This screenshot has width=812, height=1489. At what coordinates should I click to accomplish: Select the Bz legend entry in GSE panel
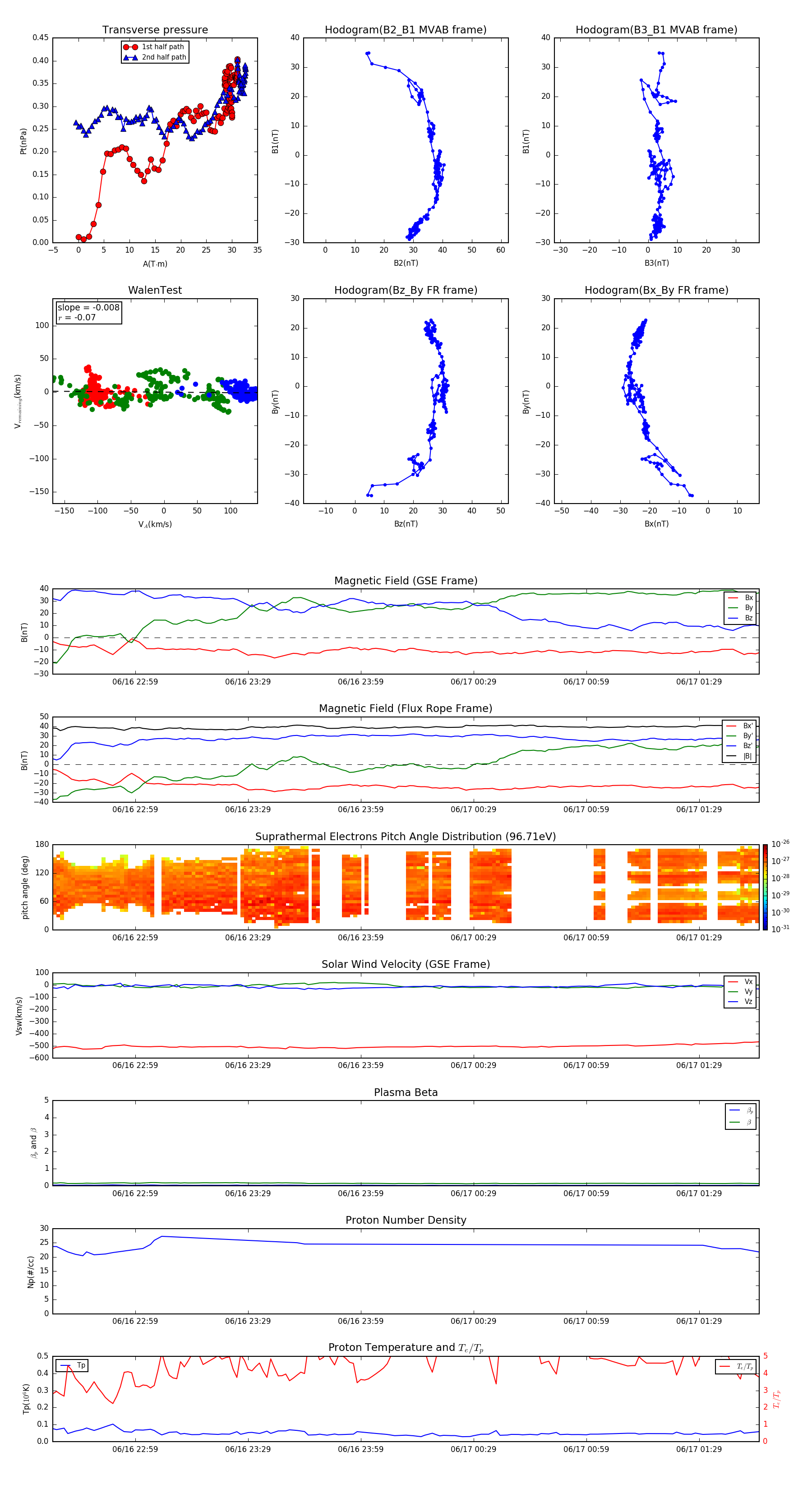point(740,618)
